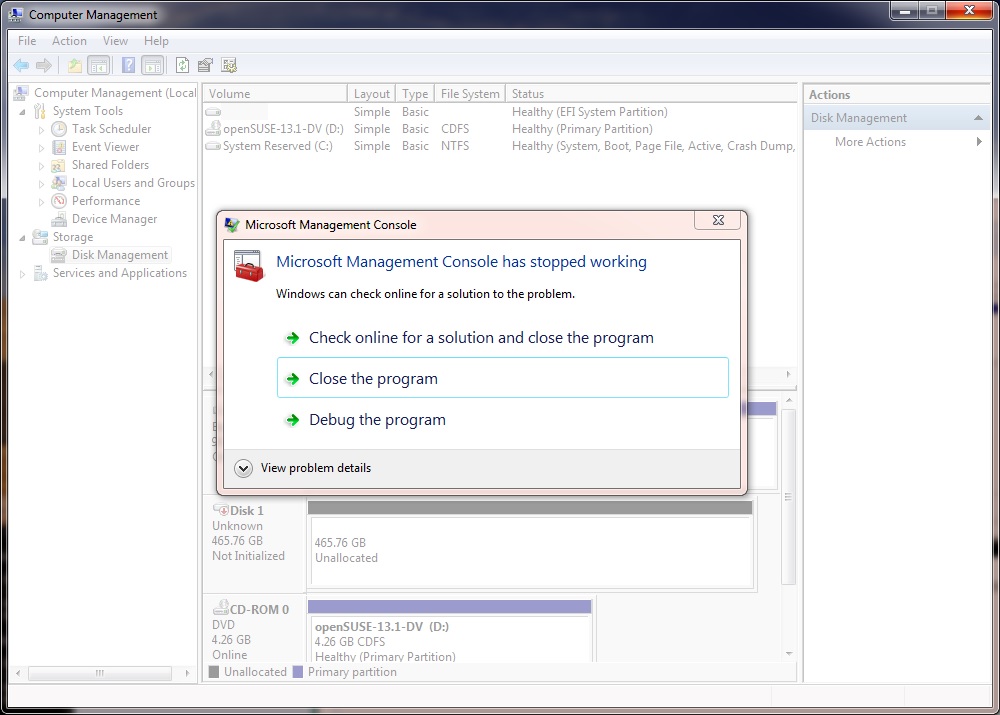Expand the Event Viewer node arrow

pos(41,148)
